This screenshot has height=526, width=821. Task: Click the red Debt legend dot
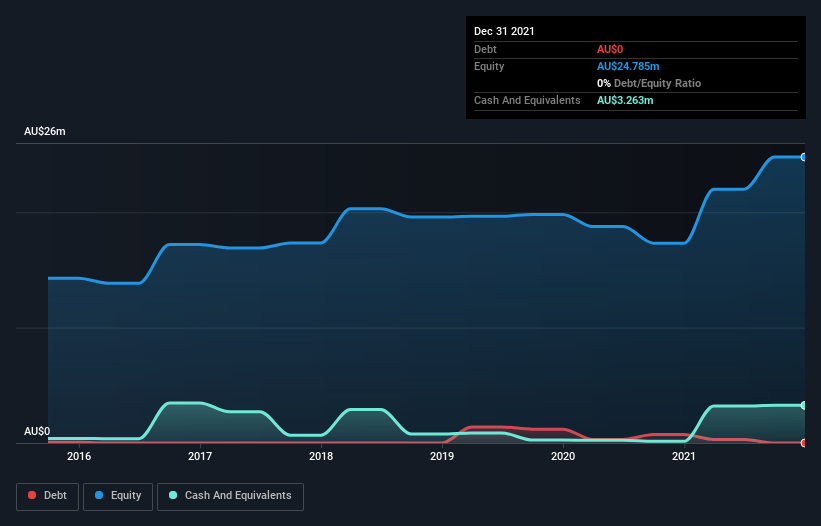click(32, 495)
